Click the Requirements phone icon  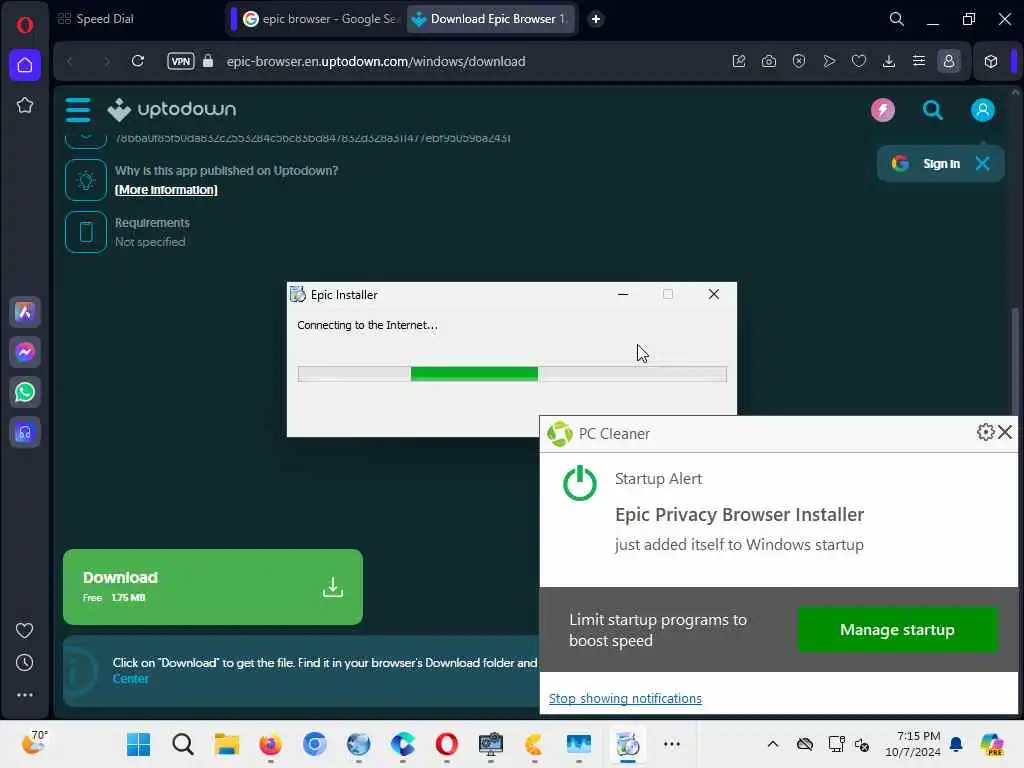click(x=86, y=232)
